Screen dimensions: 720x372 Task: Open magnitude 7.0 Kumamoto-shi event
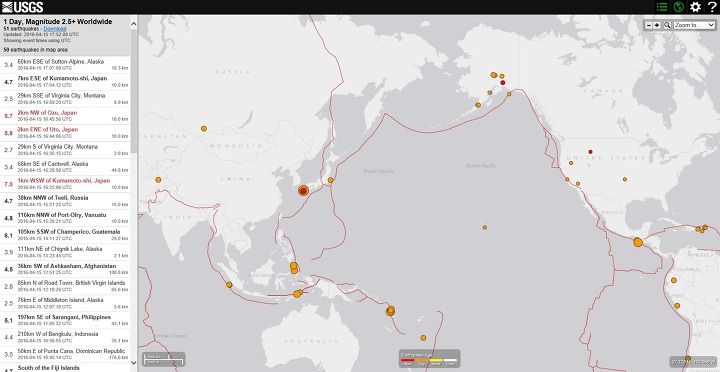pos(65,184)
